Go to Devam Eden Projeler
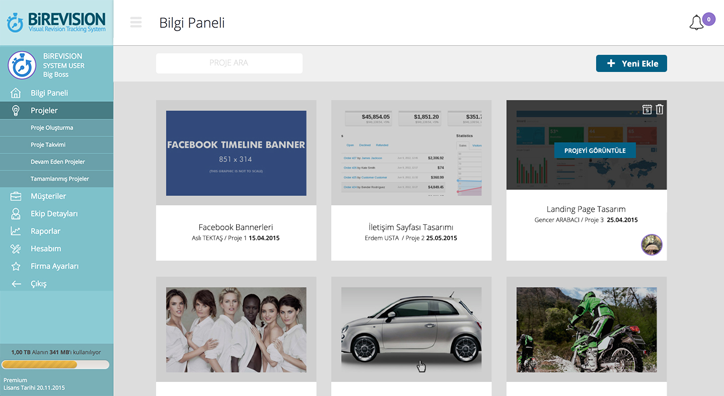This screenshot has width=724, height=396. click(x=56, y=162)
